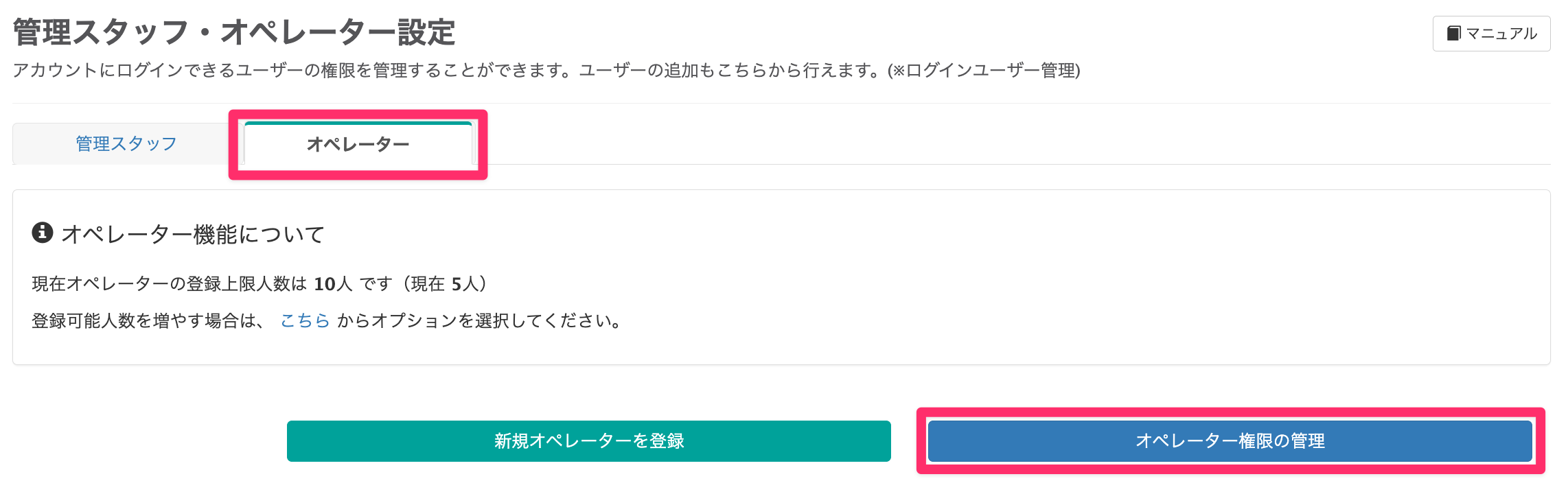Switch to the 管理スタッフ tab
This screenshot has width=1568, height=494.
(x=126, y=144)
